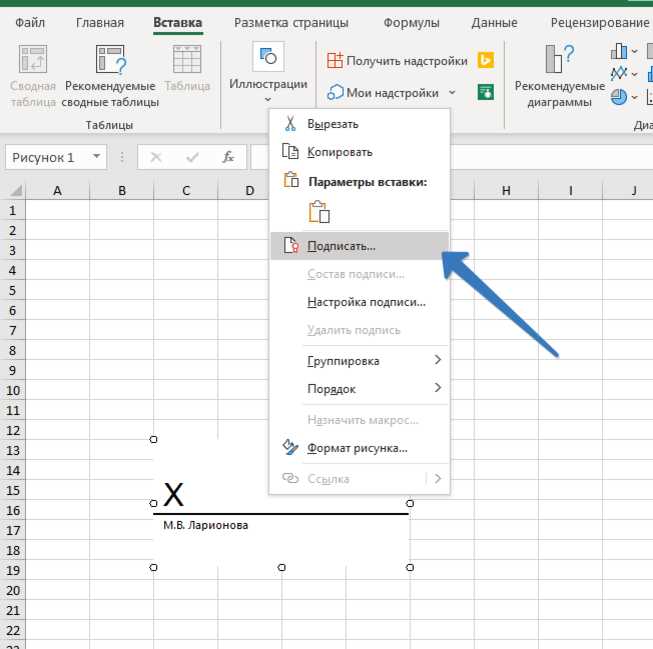Open the Разметка страницы tab
653x649 pixels.
point(291,22)
